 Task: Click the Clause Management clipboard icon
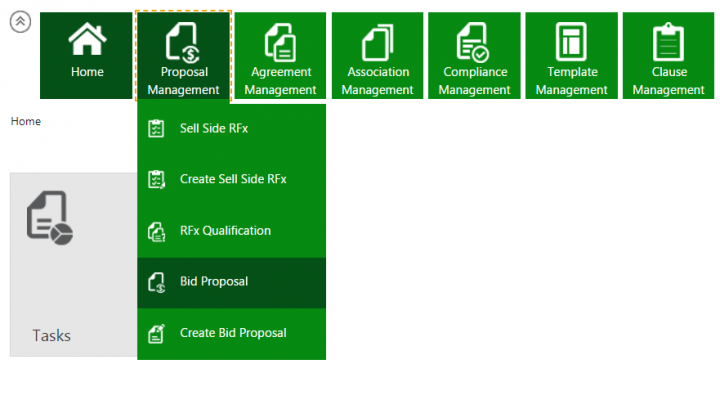point(667,43)
